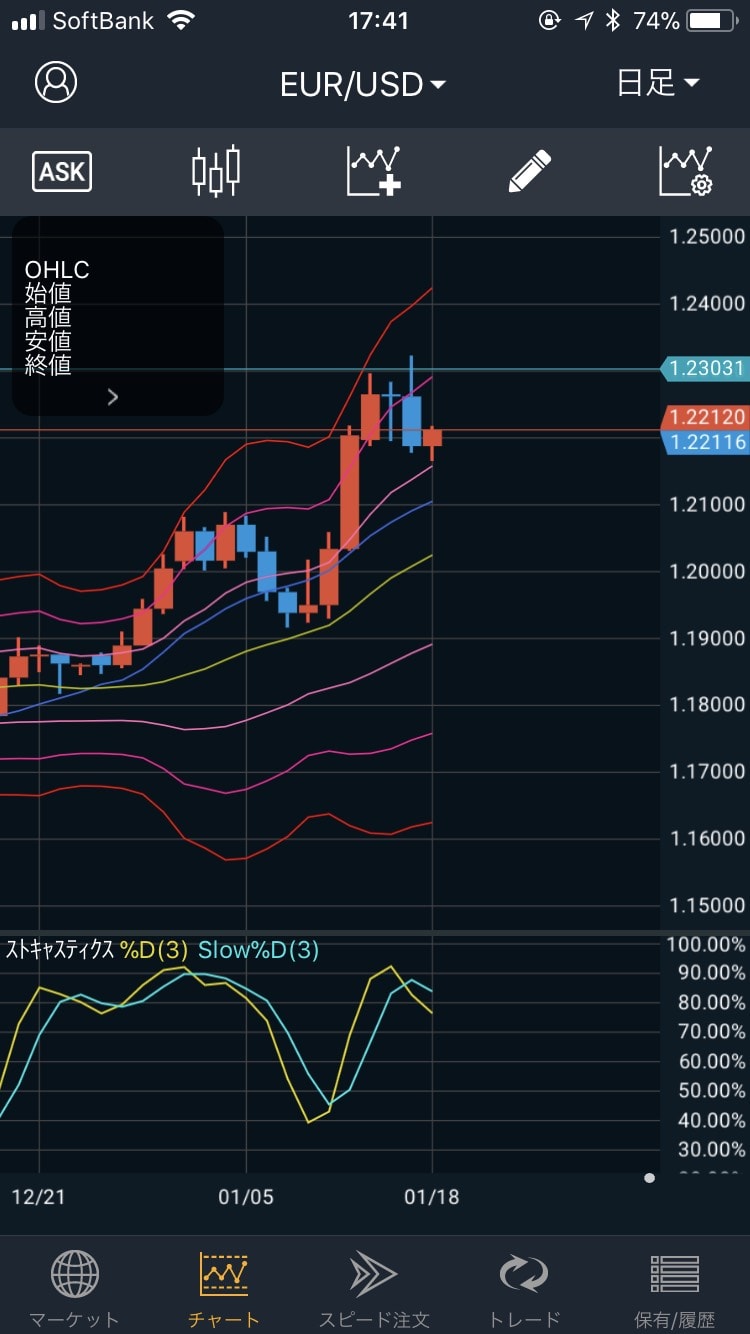Tap the Wi-Fi status icon
Image resolution: width=750 pixels, height=1334 pixels.
[181, 21]
